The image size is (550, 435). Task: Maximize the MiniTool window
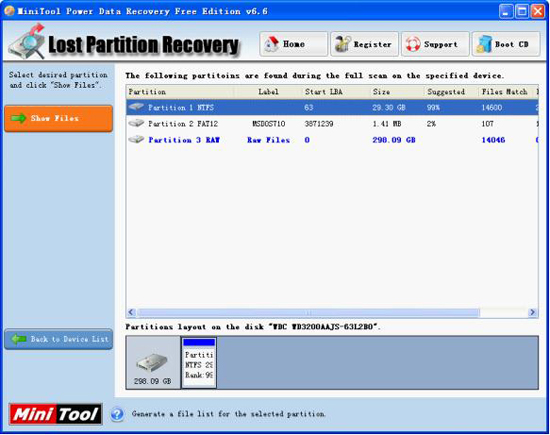tap(522, 12)
